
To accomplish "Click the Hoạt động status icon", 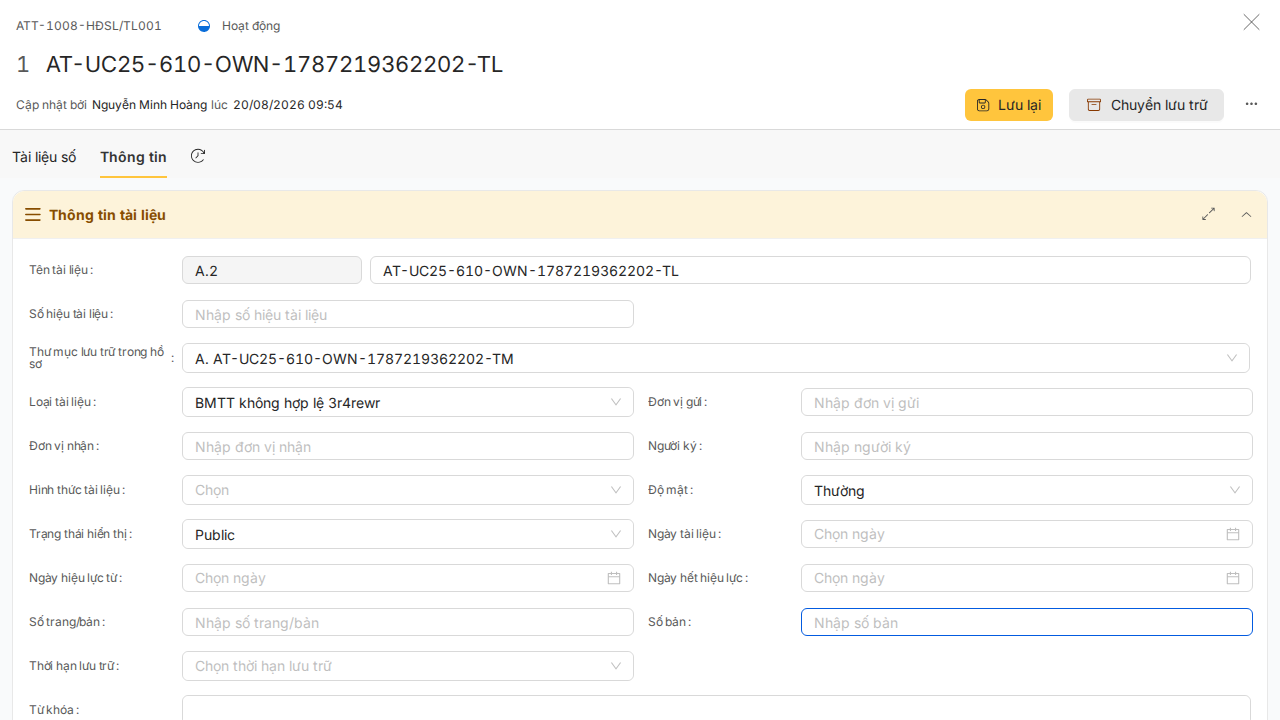I will pyautogui.click(x=204, y=26).
